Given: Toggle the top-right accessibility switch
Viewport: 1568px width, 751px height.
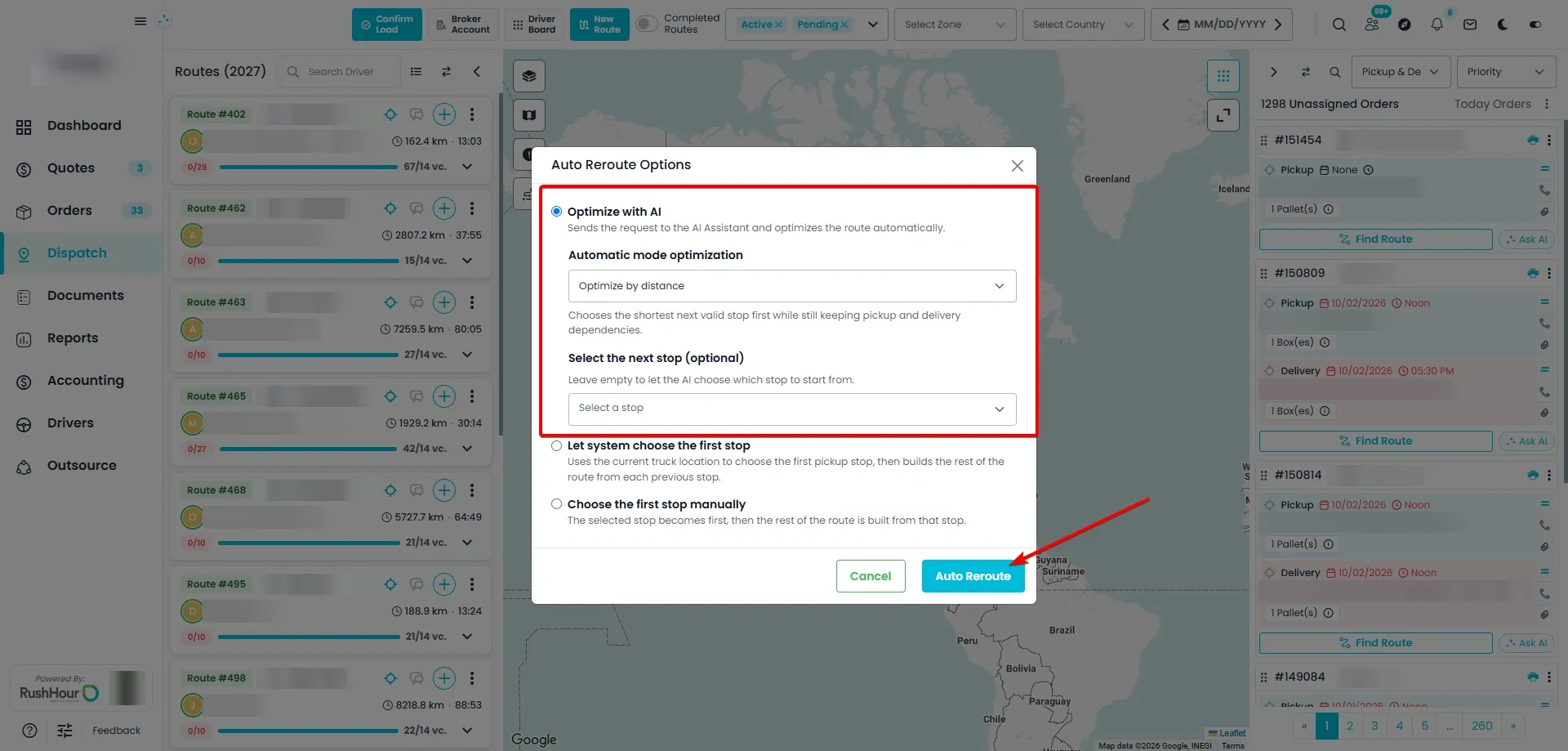Looking at the screenshot, I should [x=1535, y=25].
